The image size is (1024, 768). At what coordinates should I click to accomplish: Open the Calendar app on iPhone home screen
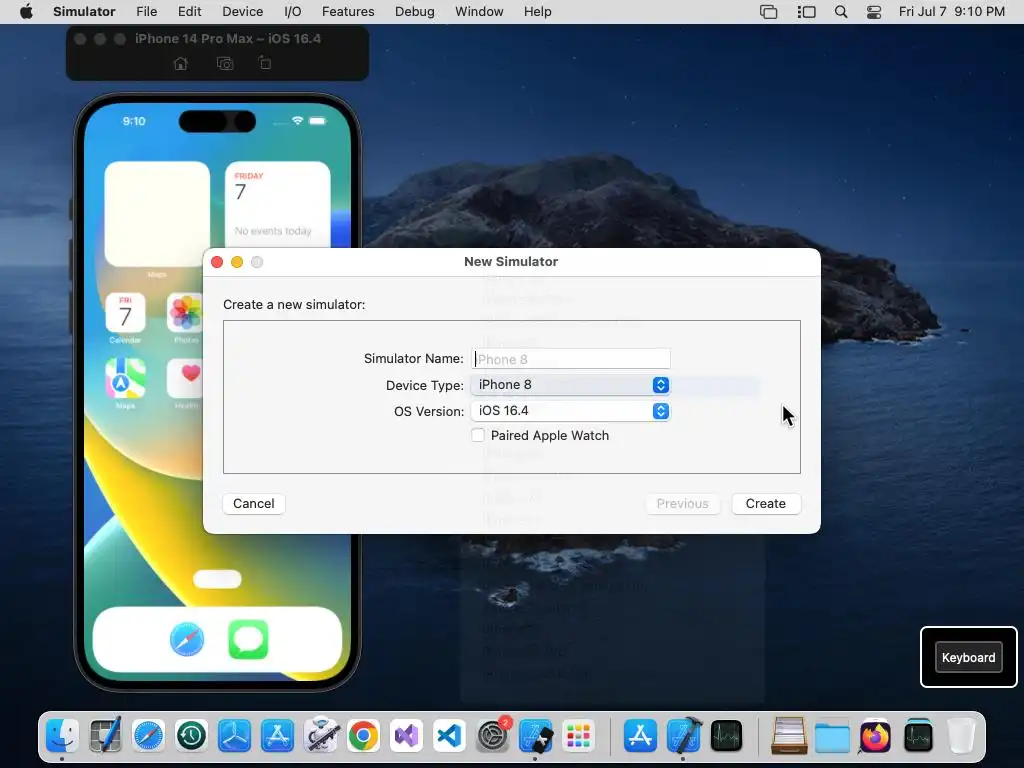tap(125, 313)
